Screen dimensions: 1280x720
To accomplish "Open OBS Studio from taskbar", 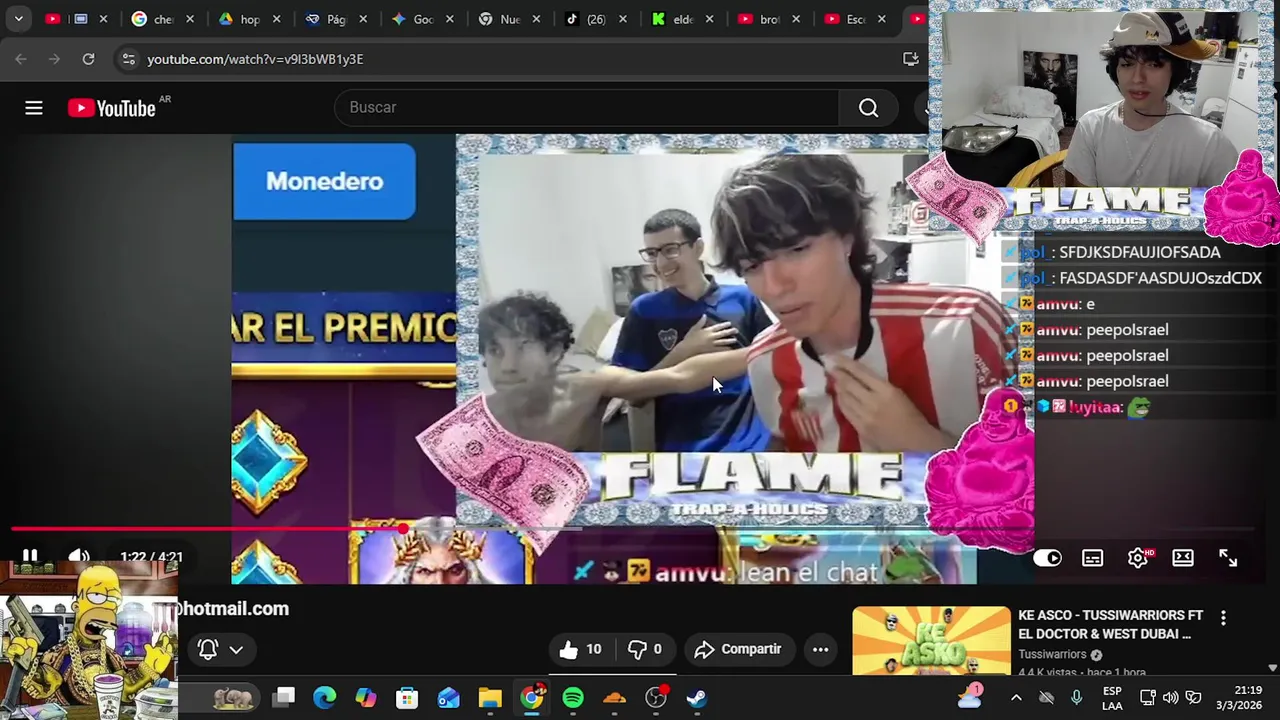I will (656, 698).
